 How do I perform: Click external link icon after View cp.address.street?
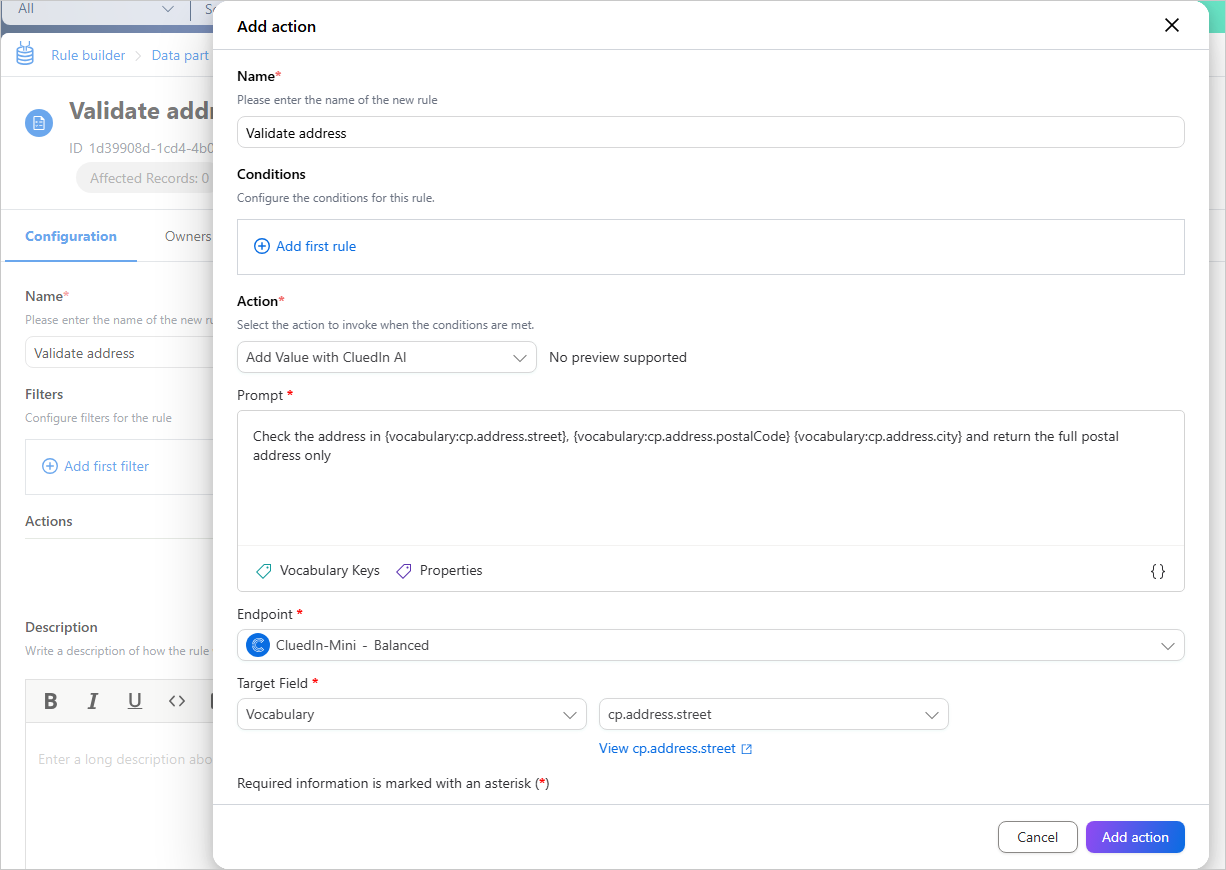[747, 749]
